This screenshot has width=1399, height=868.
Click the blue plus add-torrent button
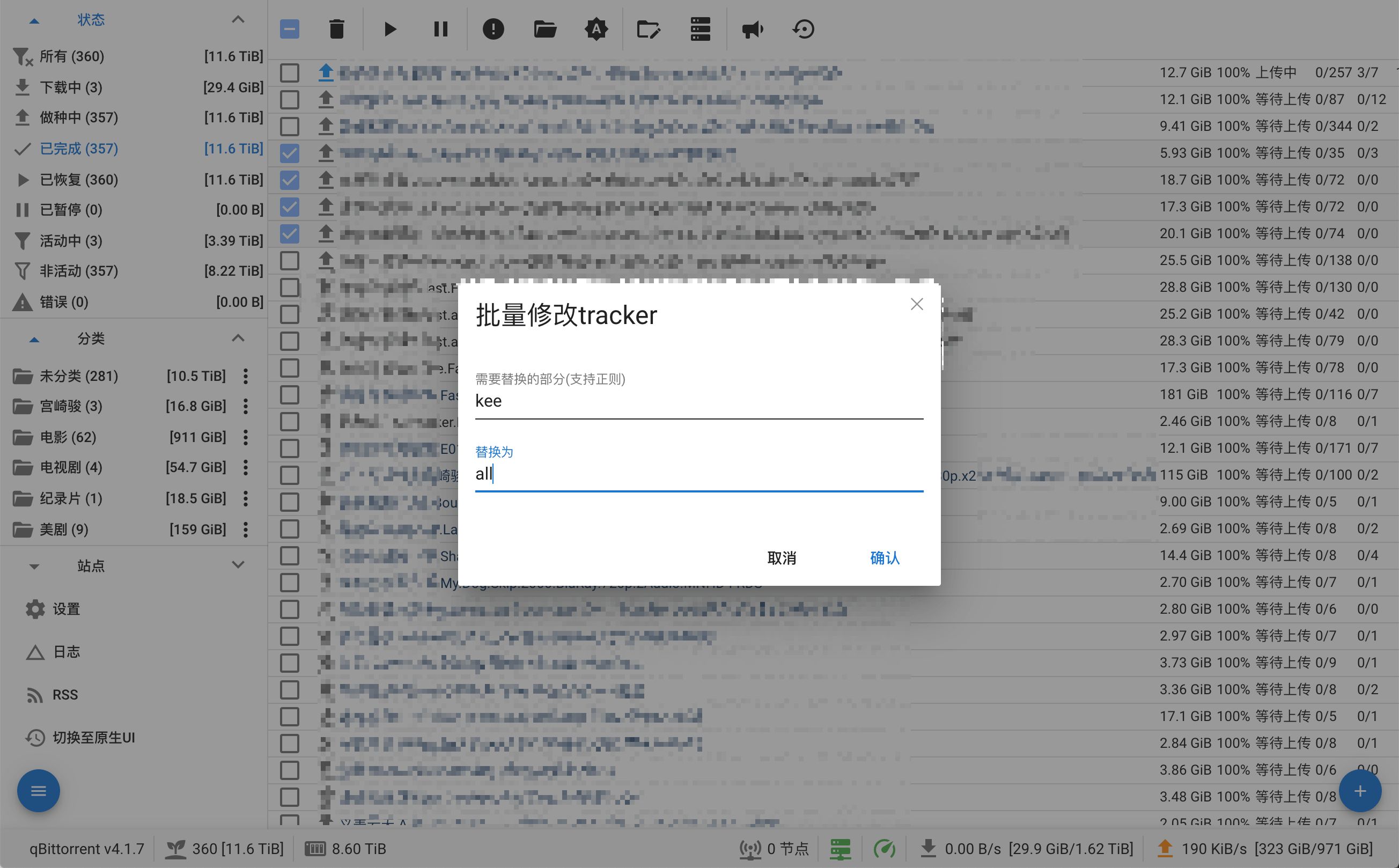(x=1360, y=791)
